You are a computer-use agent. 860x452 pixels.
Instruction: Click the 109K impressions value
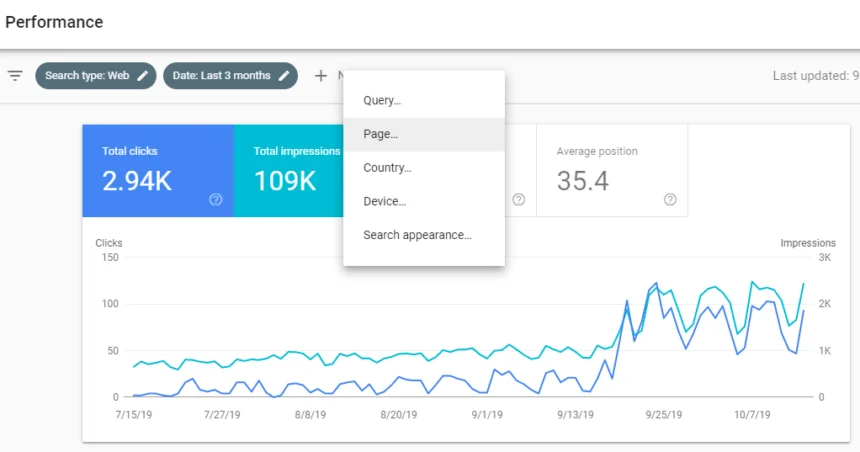pyautogui.click(x=285, y=181)
